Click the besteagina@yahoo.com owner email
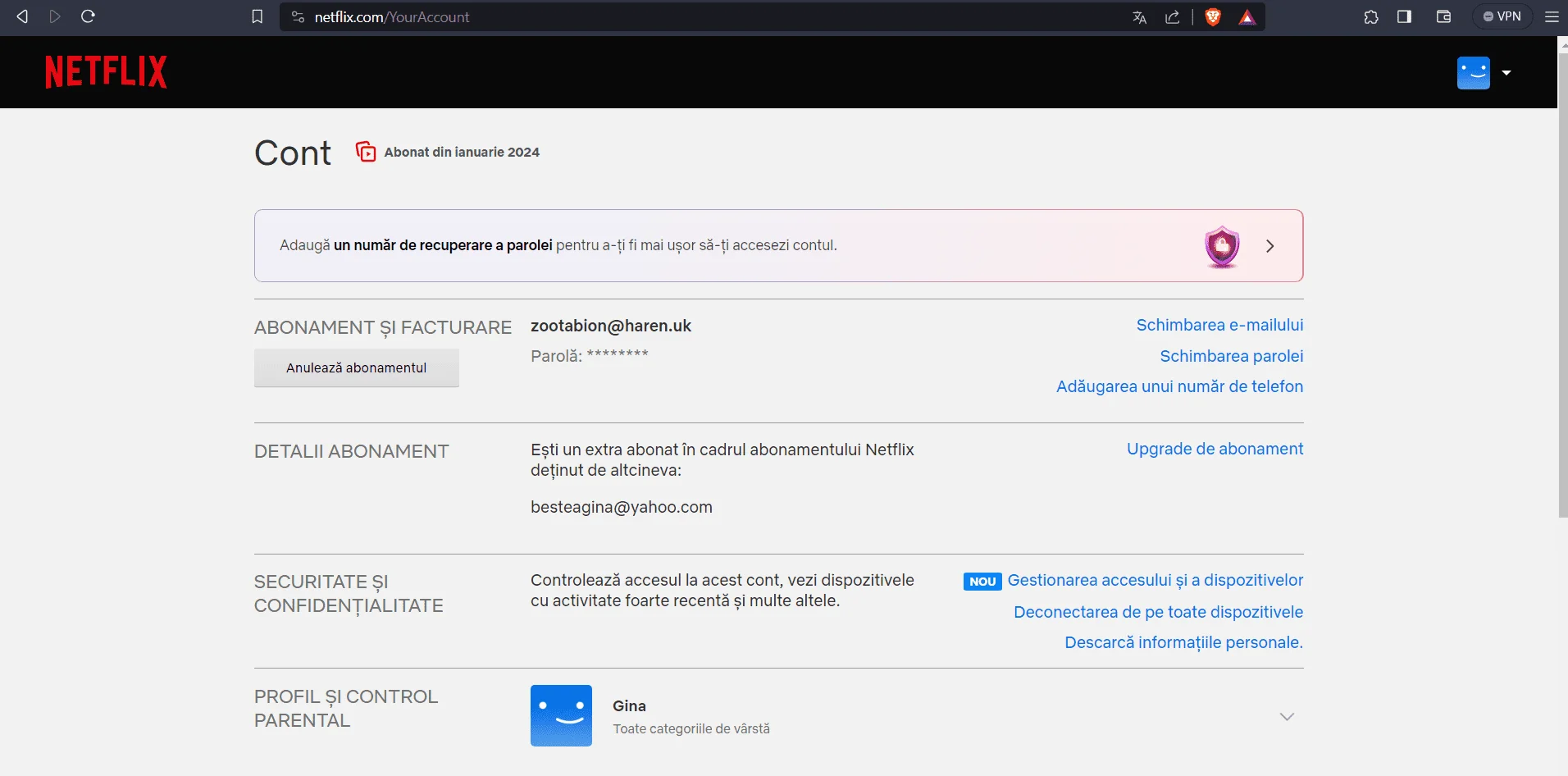 pyautogui.click(x=622, y=507)
